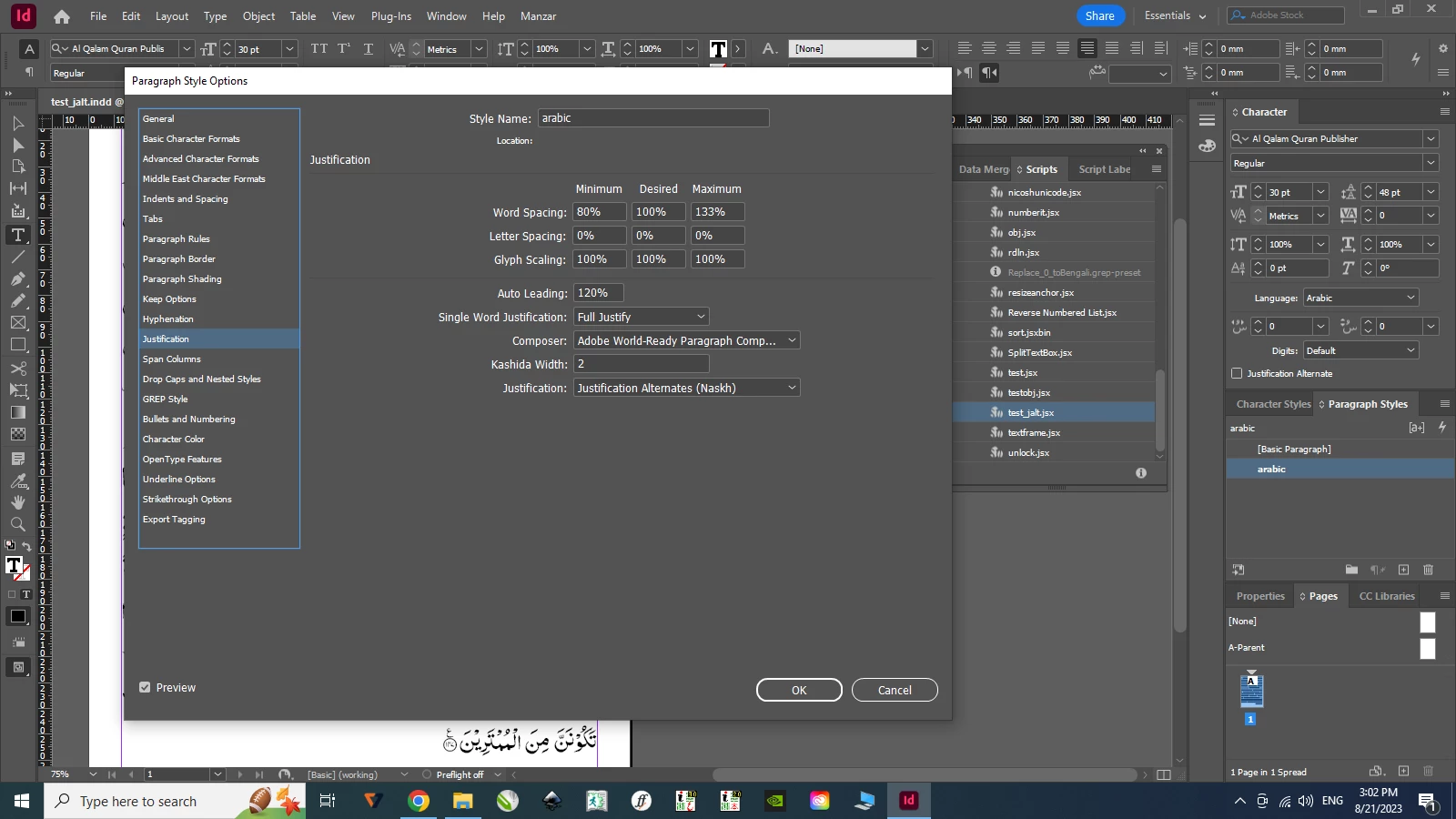The width and height of the screenshot is (1456, 819).
Task: Click the Align Left paragraph icon
Action: [x=965, y=48]
